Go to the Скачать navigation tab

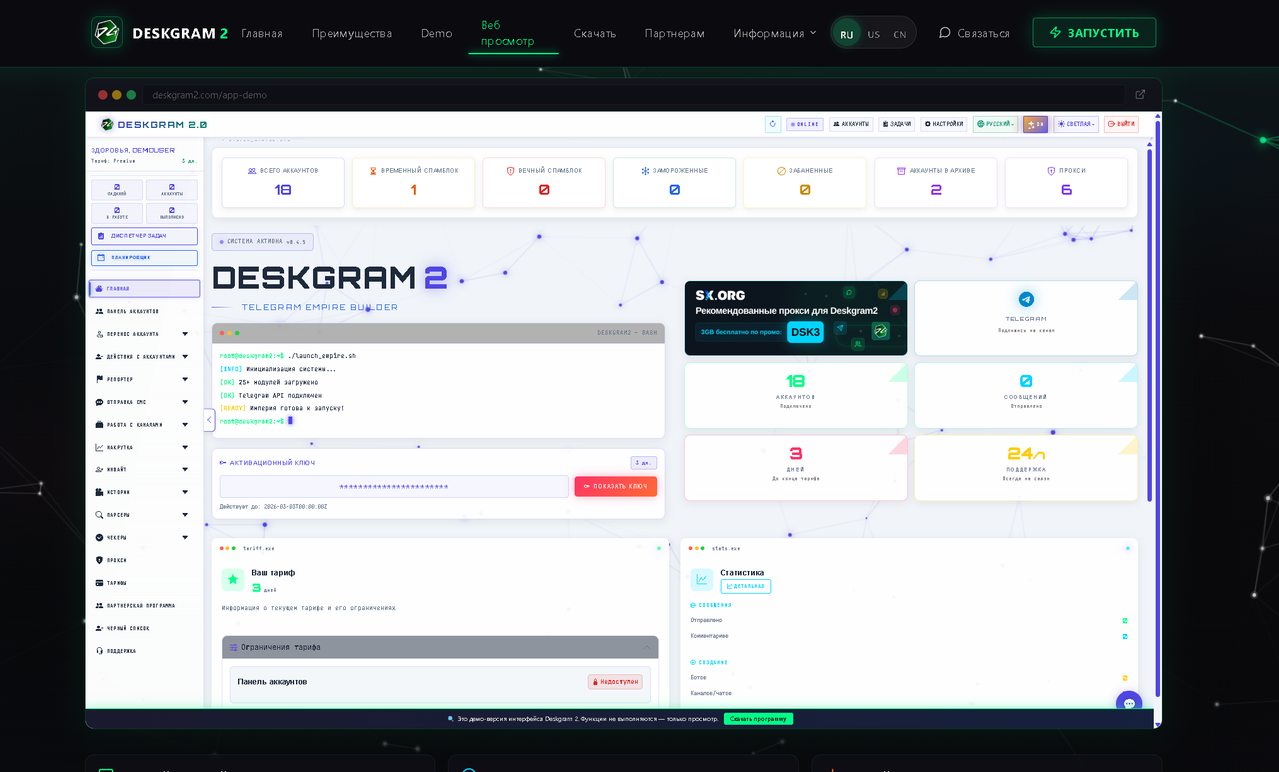tap(594, 33)
